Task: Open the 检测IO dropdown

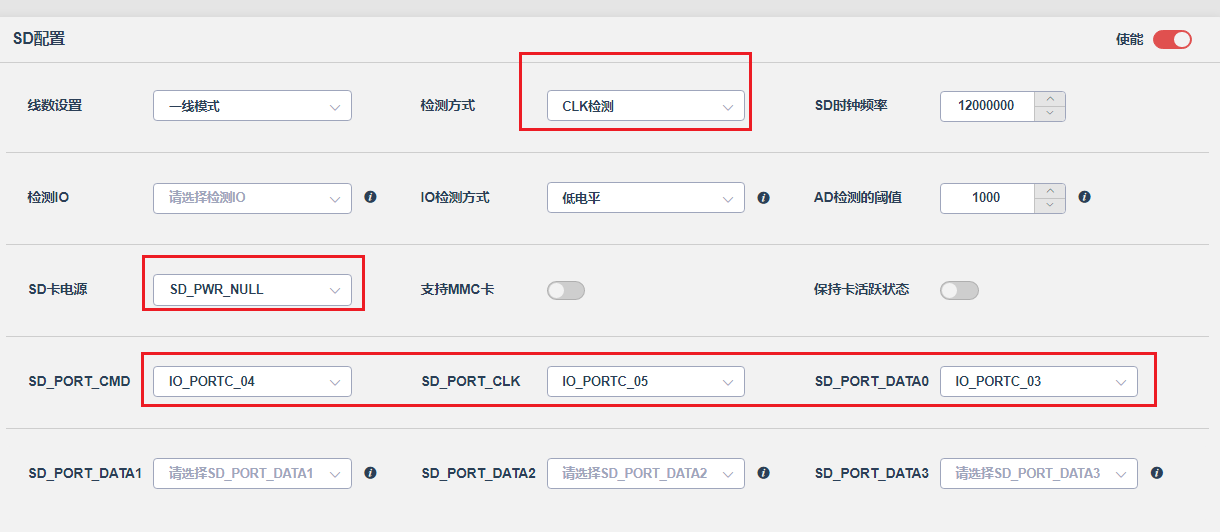Action: coord(252,198)
